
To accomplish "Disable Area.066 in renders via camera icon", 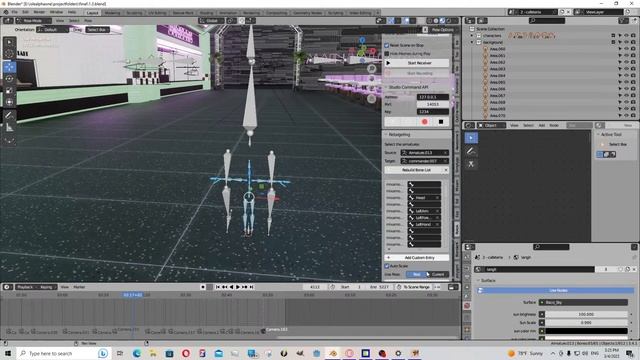I will pyautogui.click(x=633, y=89).
